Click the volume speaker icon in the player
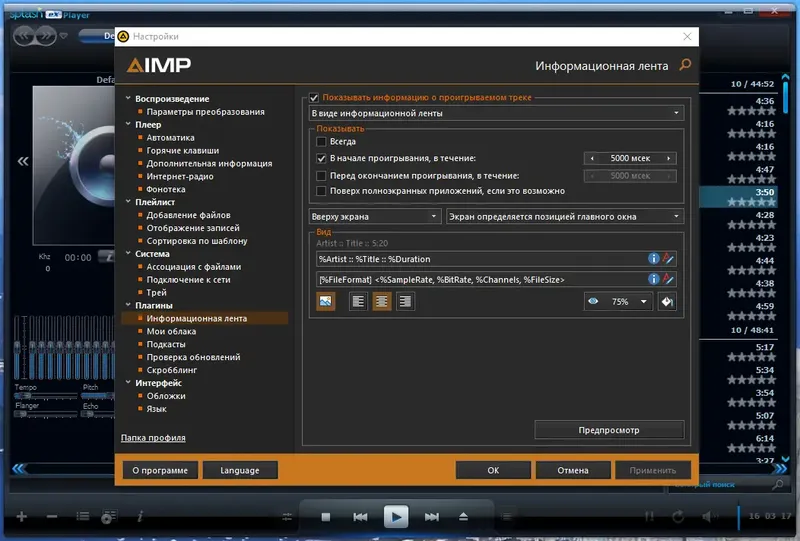 (x=709, y=517)
